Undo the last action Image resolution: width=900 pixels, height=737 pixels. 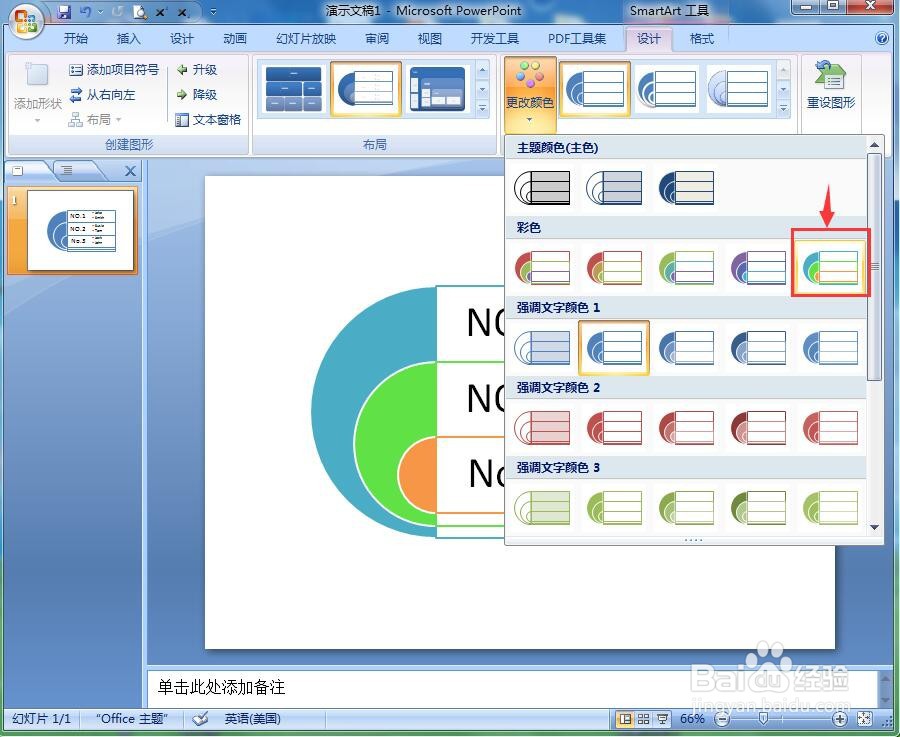click(86, 11)
